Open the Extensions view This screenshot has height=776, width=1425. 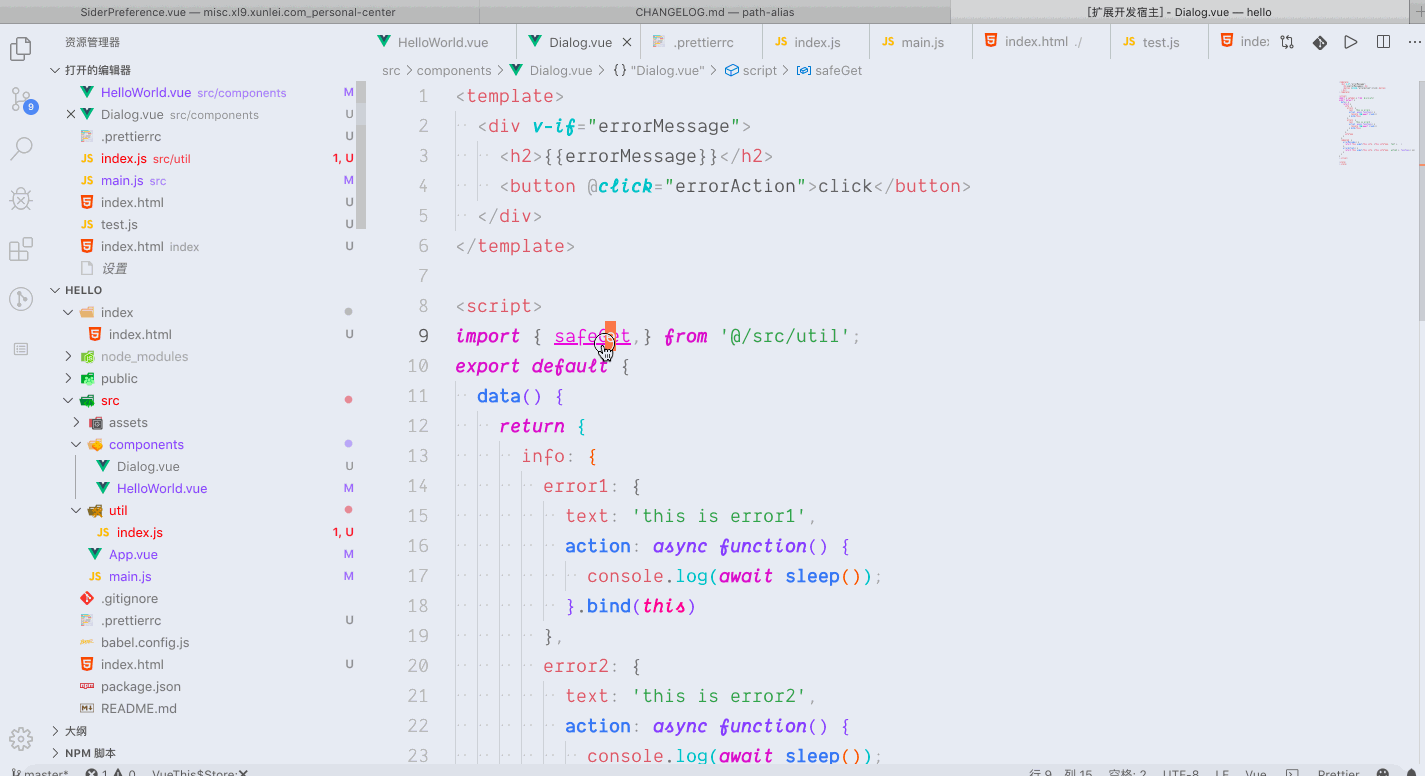point(20,249)
